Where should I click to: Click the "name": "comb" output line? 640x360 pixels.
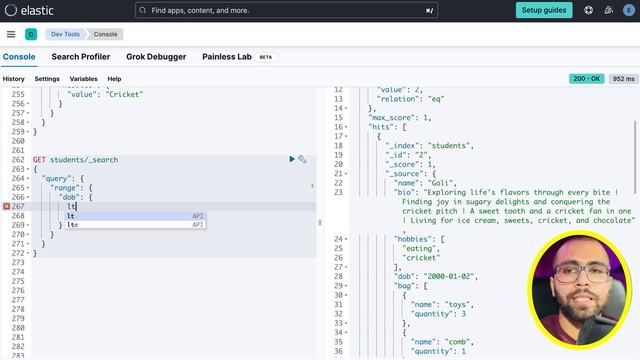tap(442, 342)
